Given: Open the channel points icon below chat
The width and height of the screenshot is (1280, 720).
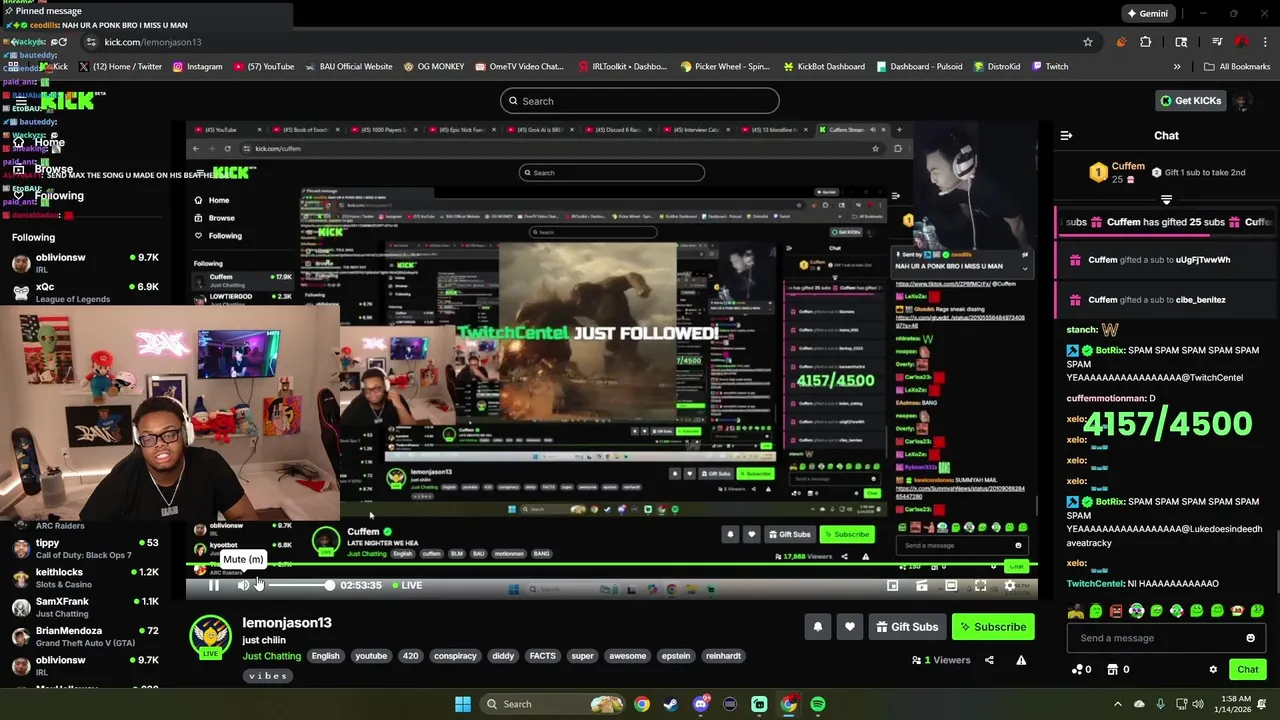Looking at the screenshot, I should 1076,670.
